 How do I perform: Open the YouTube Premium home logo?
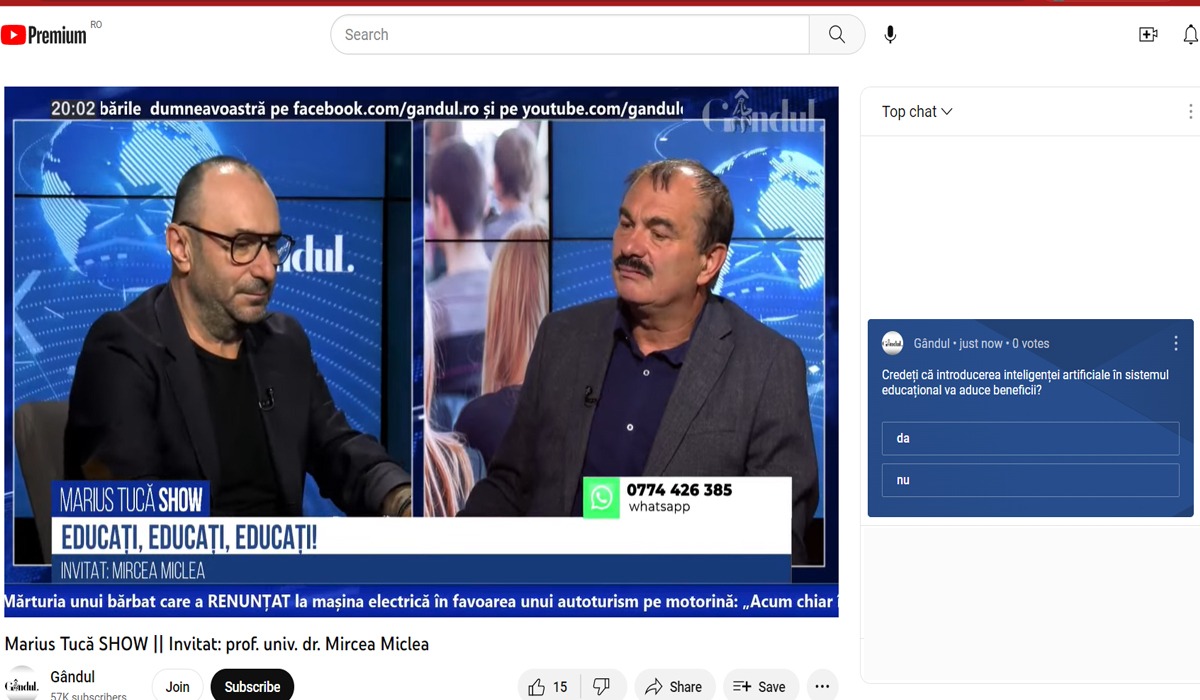tap(44, 35)
